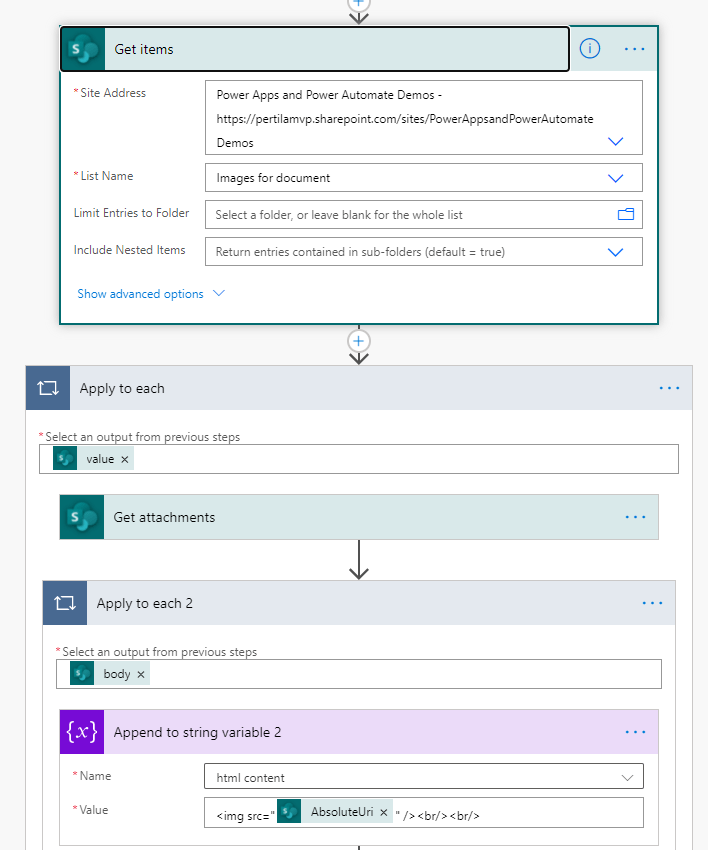The width and height of the screenshot is (708, 850).
Task: Expand the List Name dropdown
Action: point(616,178)
